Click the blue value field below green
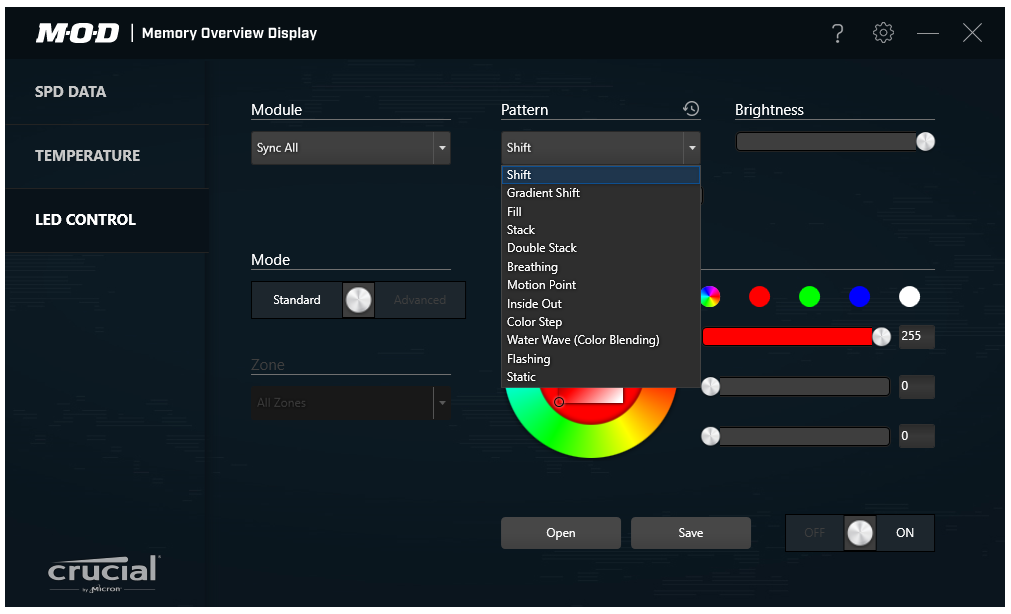Viewport: 1011px width, 614px height. click(x=916, y=436)
